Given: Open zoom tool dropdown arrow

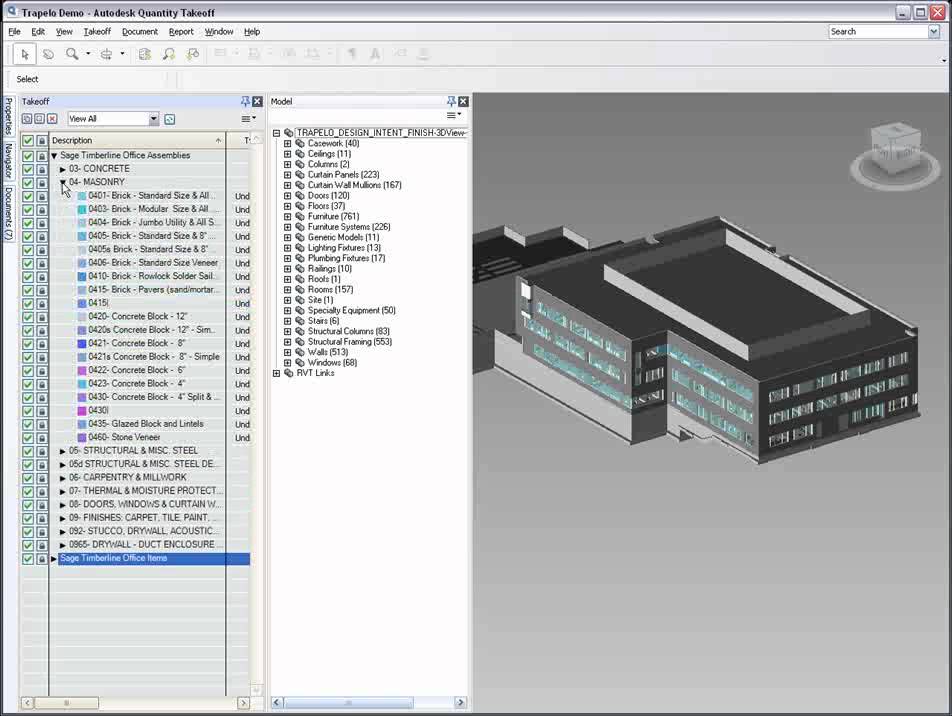Looking at the screenshot, I should tap(88, 54).
